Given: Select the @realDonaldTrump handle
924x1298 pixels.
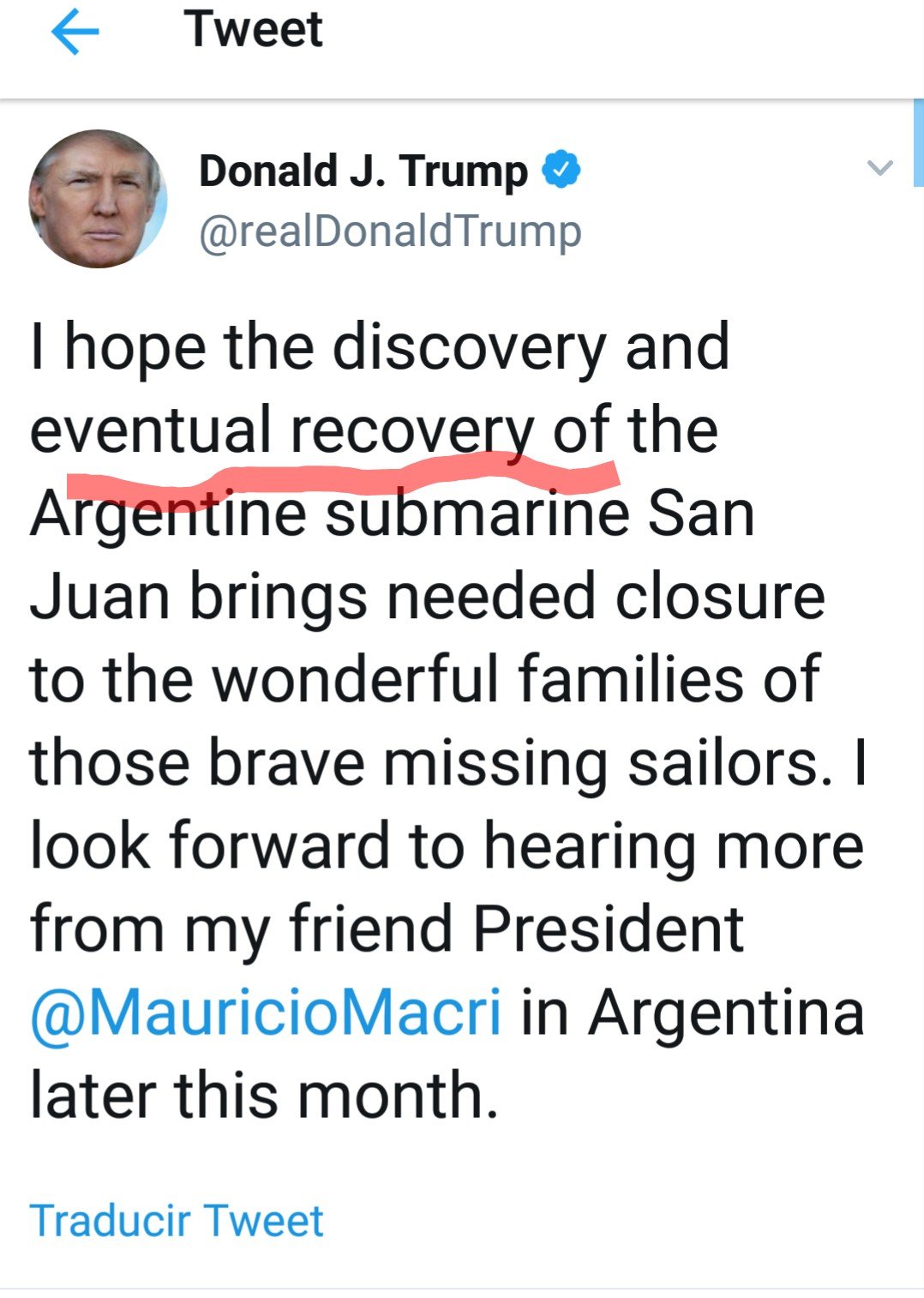Looking at the screenshot, I should click(390, 231).
